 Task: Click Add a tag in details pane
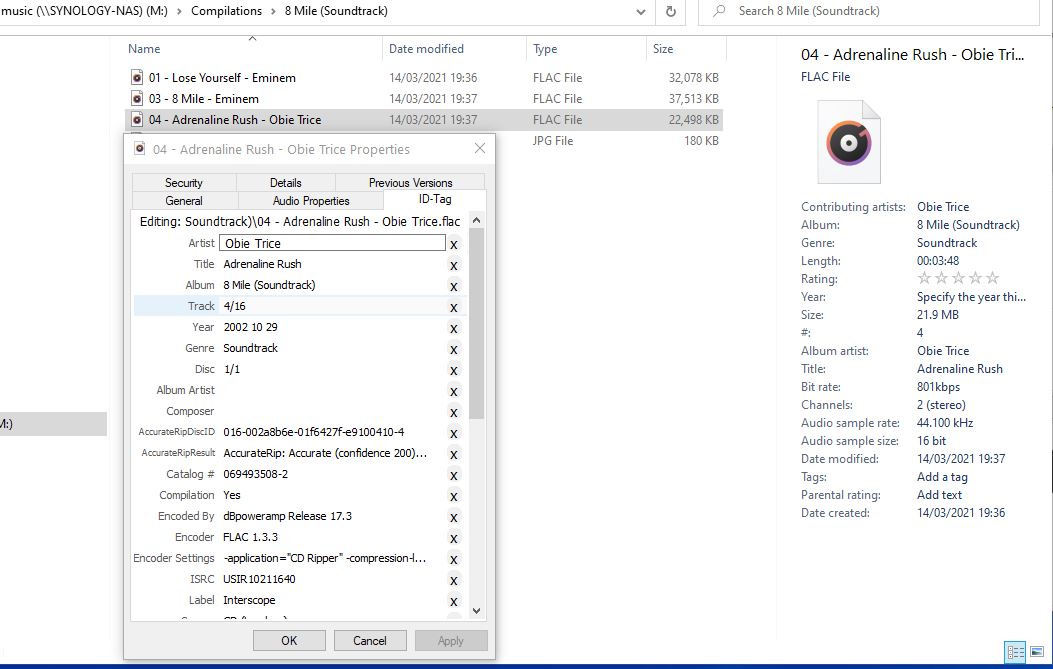tap(942, 477)
